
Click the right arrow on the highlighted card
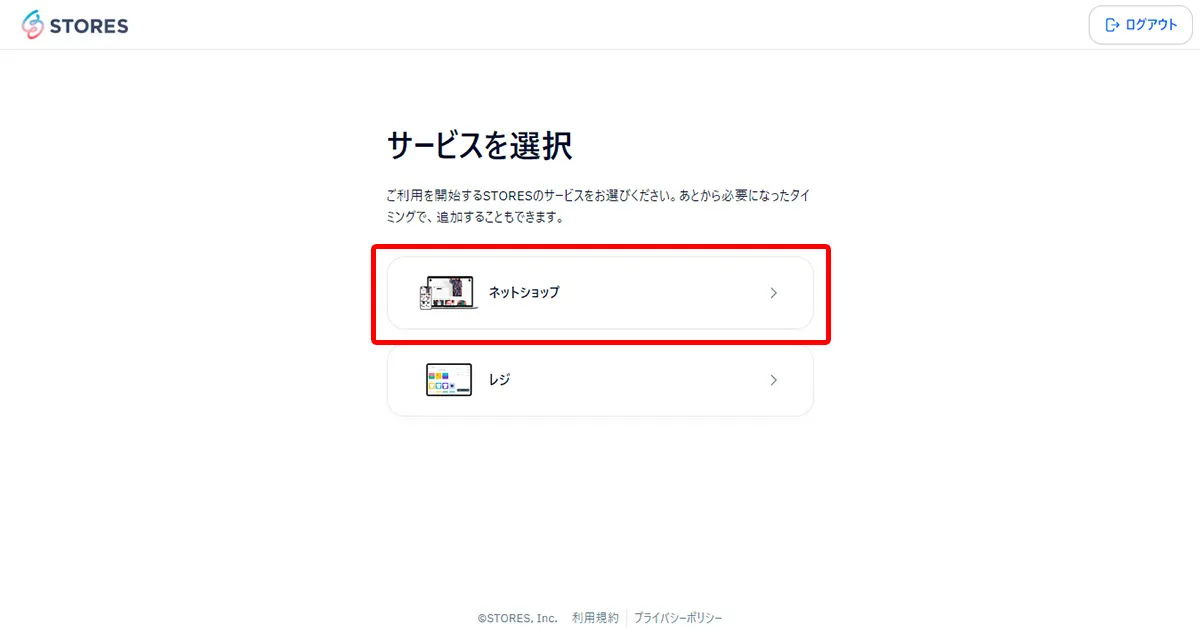click(x=773, y=293)
